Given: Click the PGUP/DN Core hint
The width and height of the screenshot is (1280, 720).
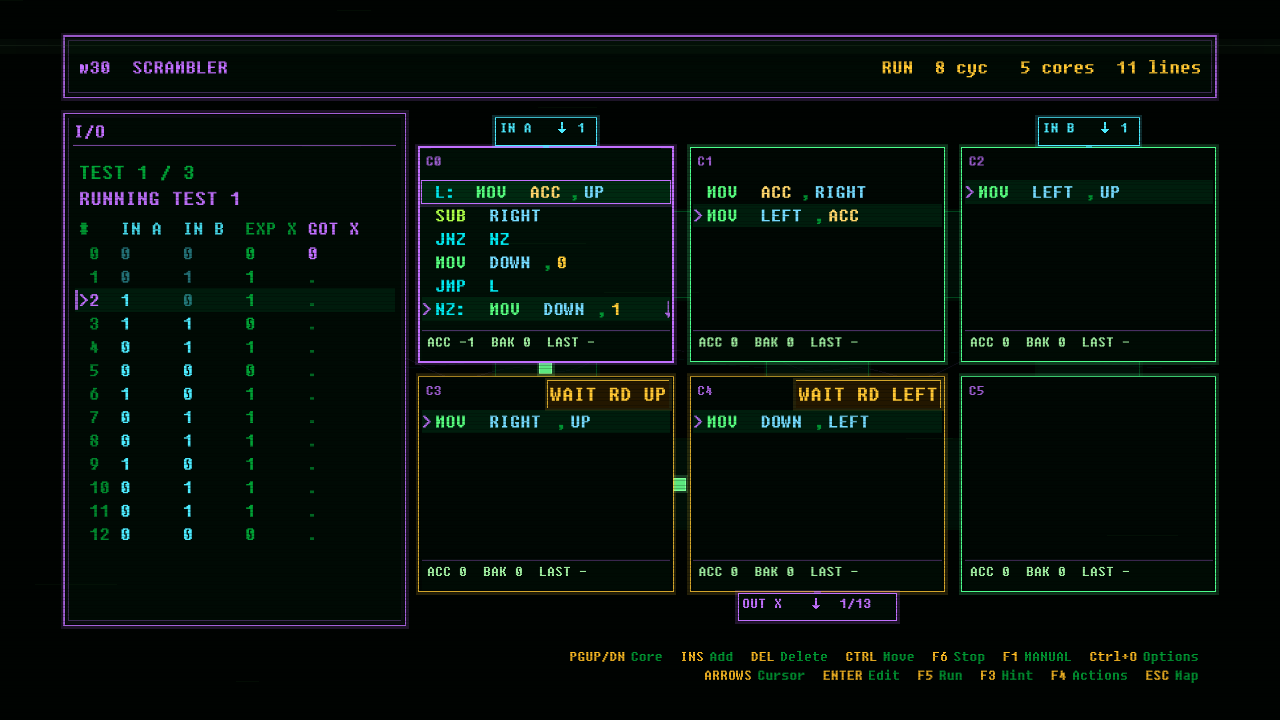Looking at the screenshot, I should tap(616, 657).
